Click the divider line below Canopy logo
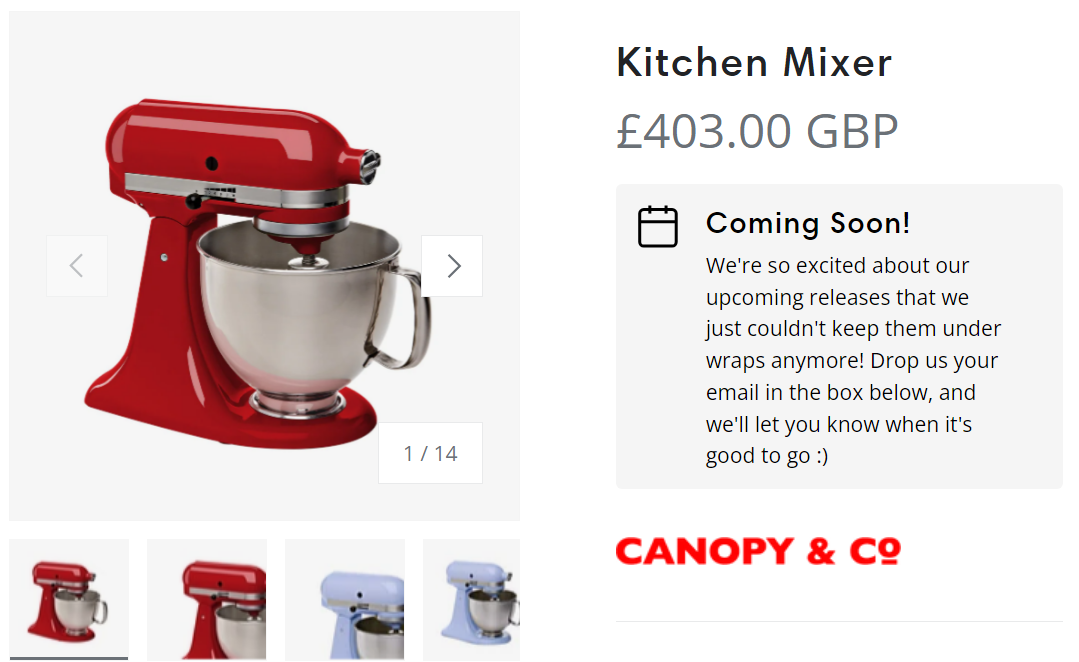The height and width of the screenshot is (662, 1079). click(x=839, y=621)
